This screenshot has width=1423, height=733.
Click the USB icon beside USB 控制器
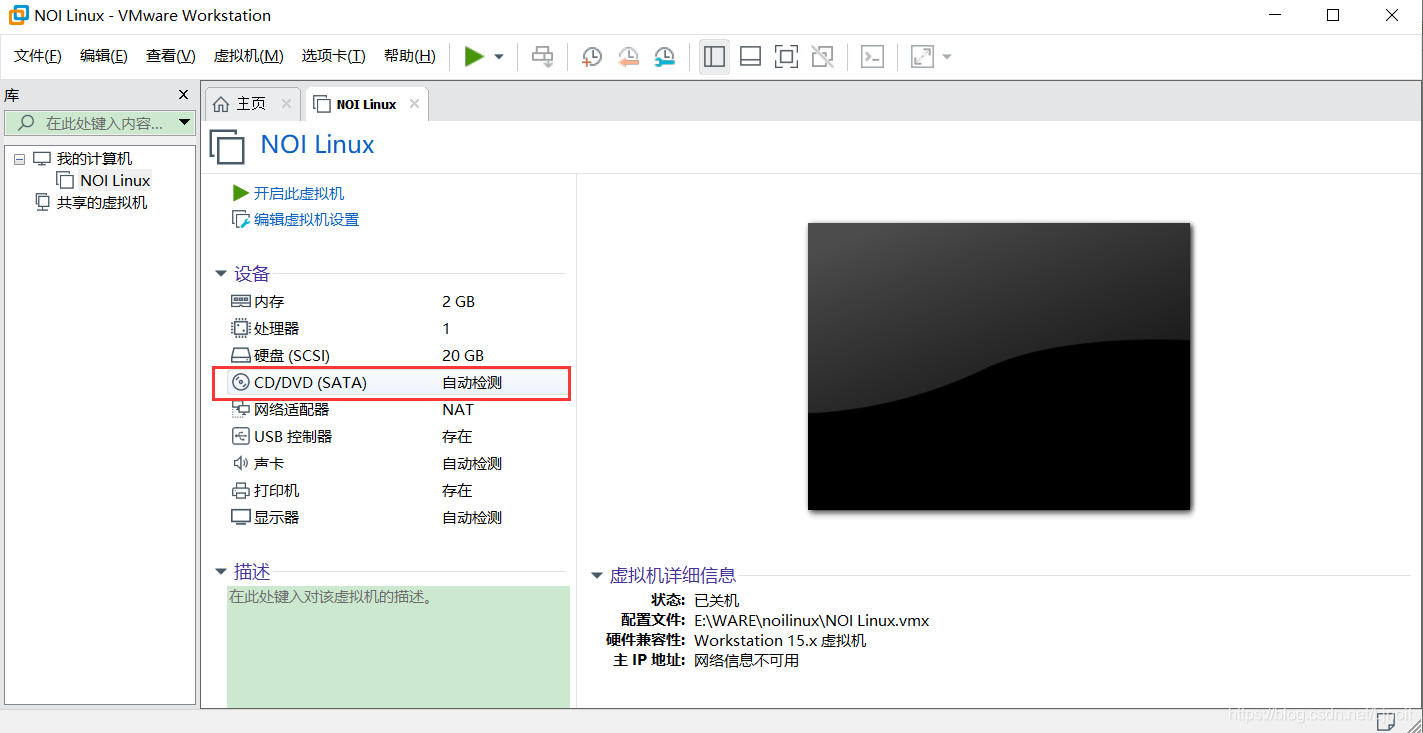(x=240, y=437)
